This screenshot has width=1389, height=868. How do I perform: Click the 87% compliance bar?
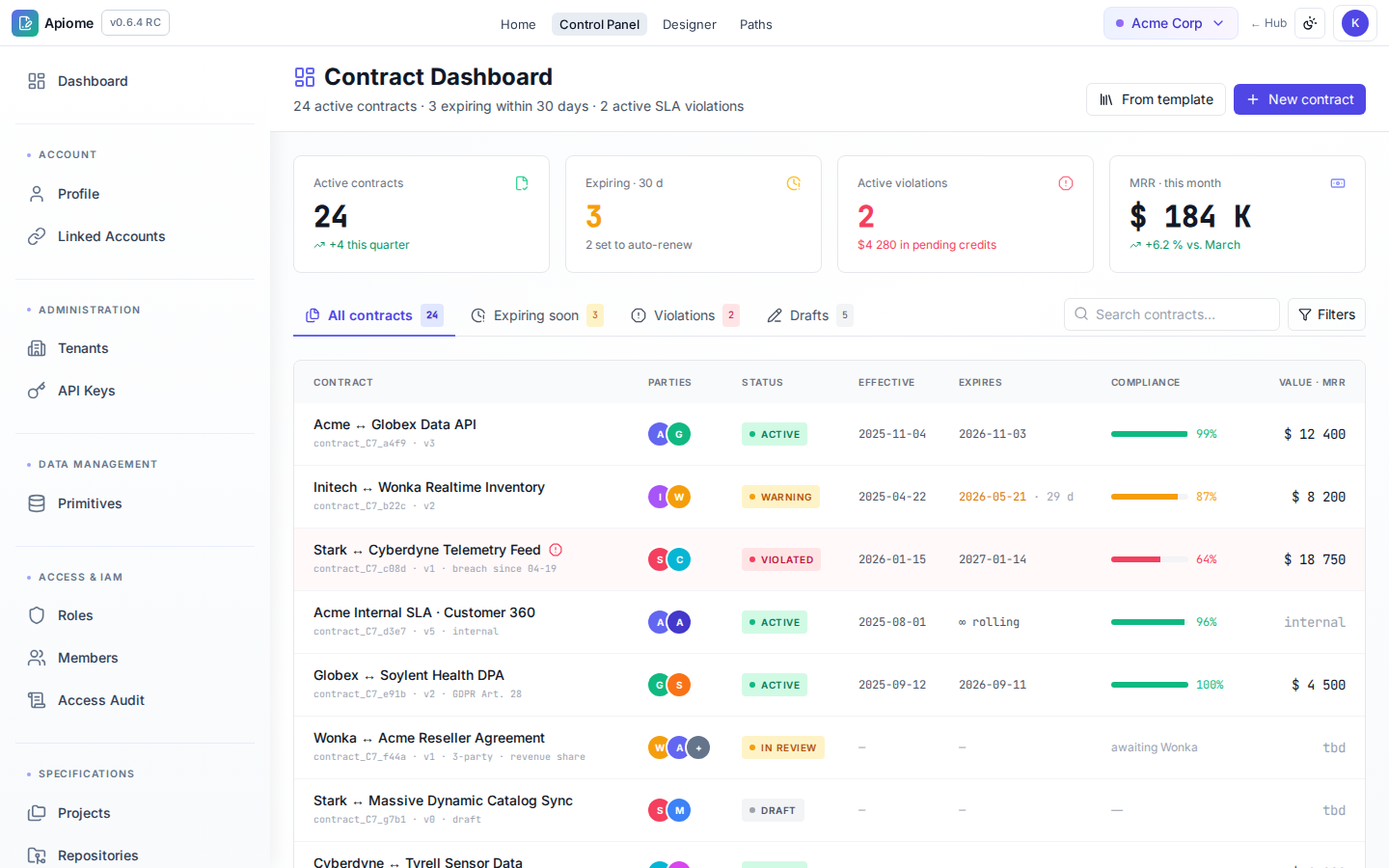click(x=1150, y=497)
